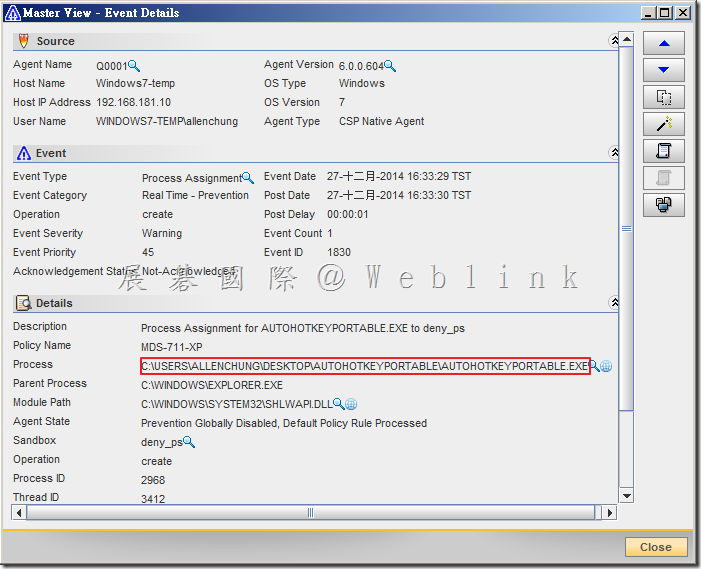
Task: Click magnifier beside deny_ps sandbox
Action: [x=189, y=442]
